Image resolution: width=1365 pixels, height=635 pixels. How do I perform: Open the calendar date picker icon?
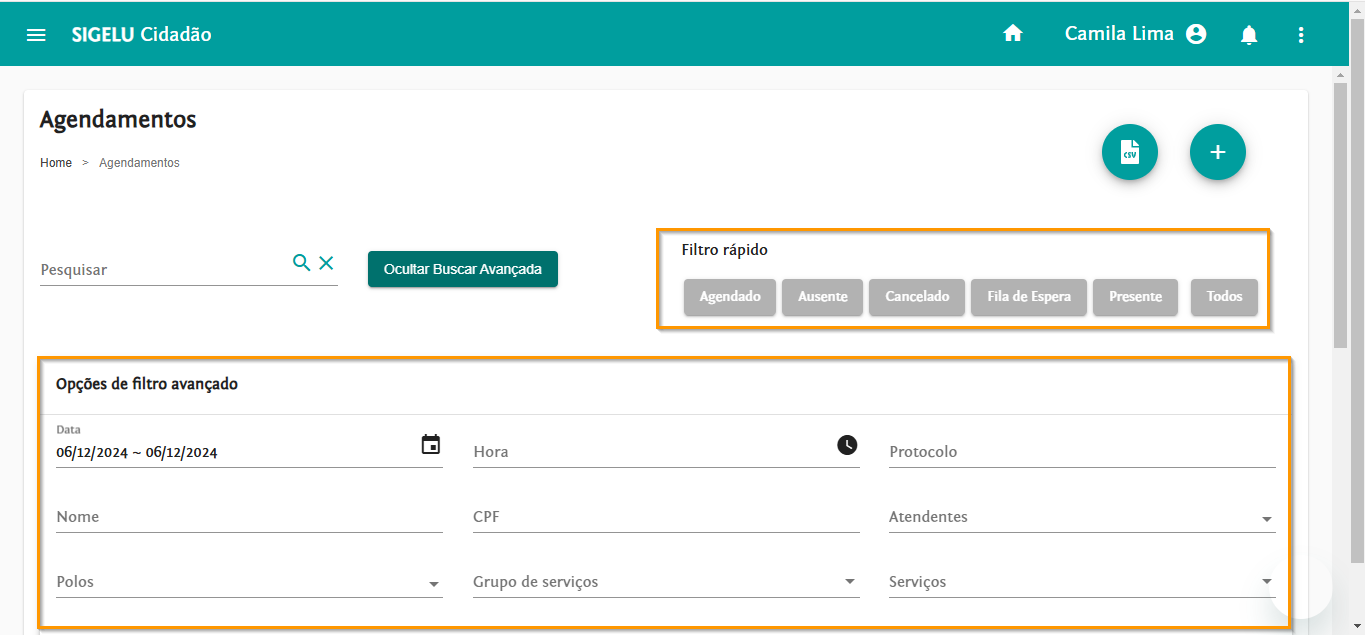click(x=431, y=445)
